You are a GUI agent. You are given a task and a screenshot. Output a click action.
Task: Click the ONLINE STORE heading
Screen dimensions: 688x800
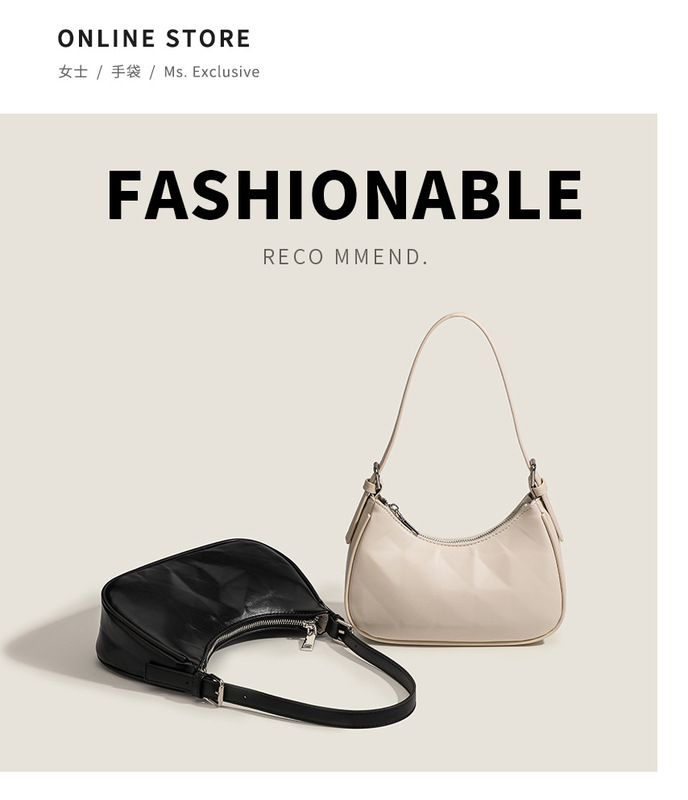click(154, 39)
